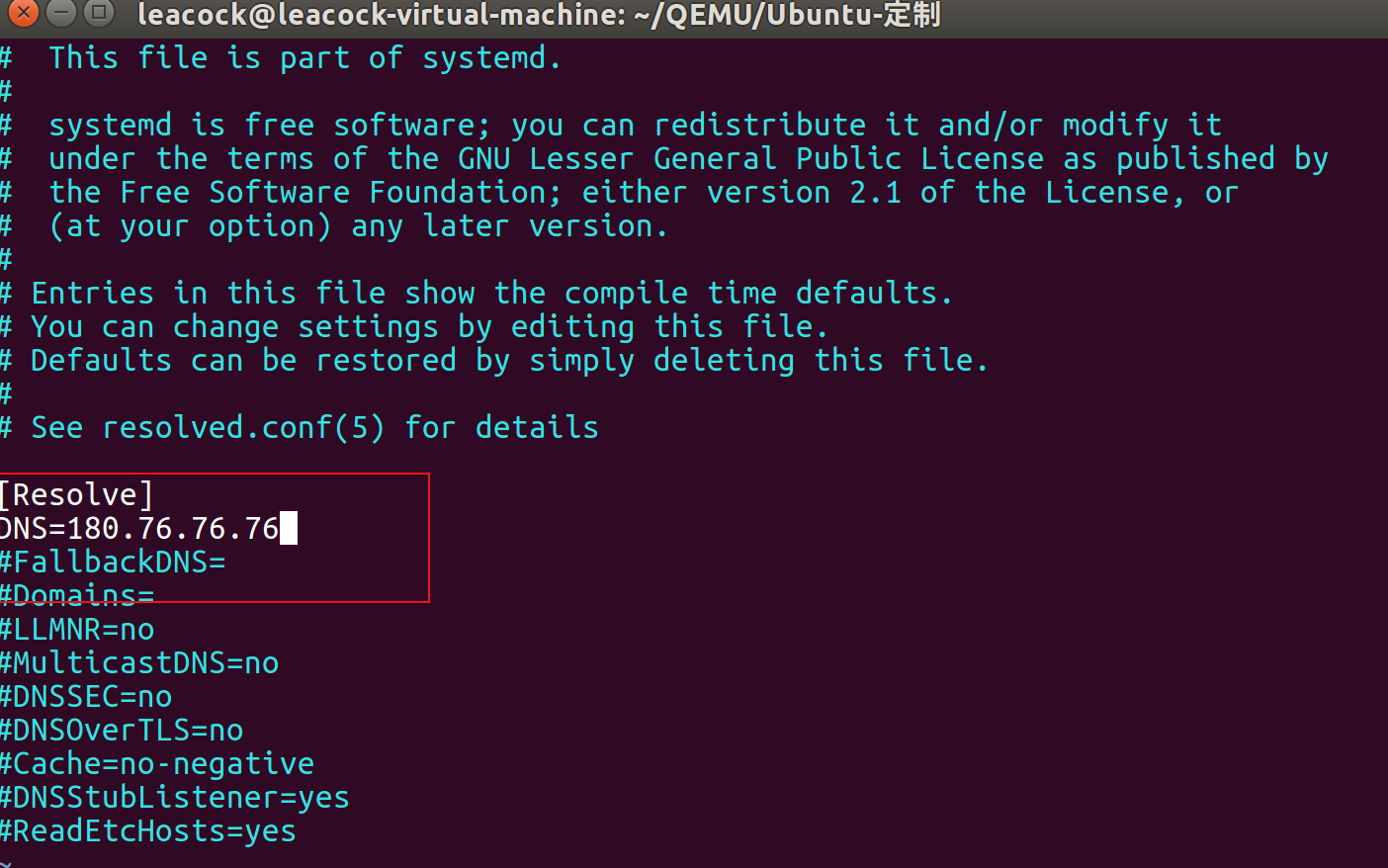Click the #Cache=no-negative line

coord(156,763)
